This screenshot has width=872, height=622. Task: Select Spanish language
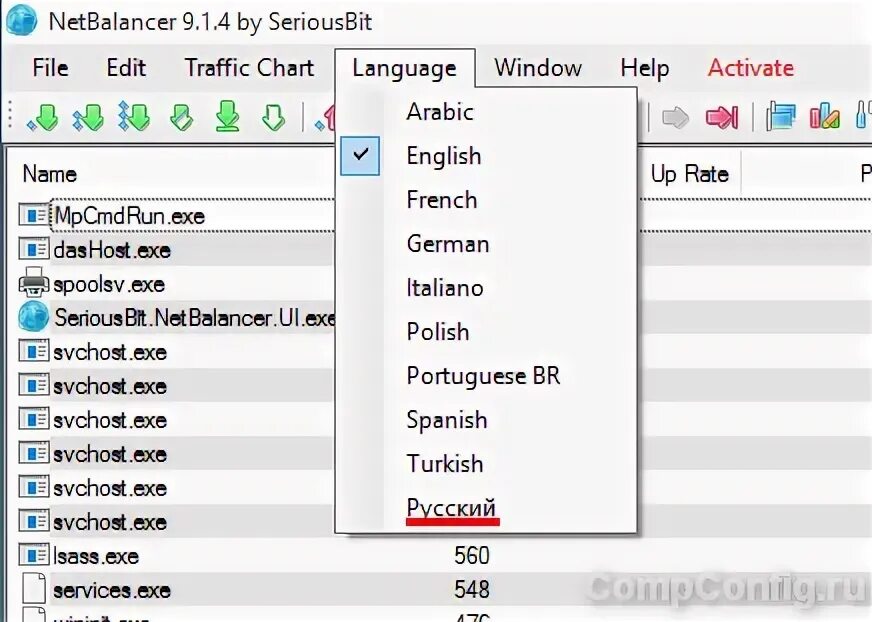click(487, 419)
